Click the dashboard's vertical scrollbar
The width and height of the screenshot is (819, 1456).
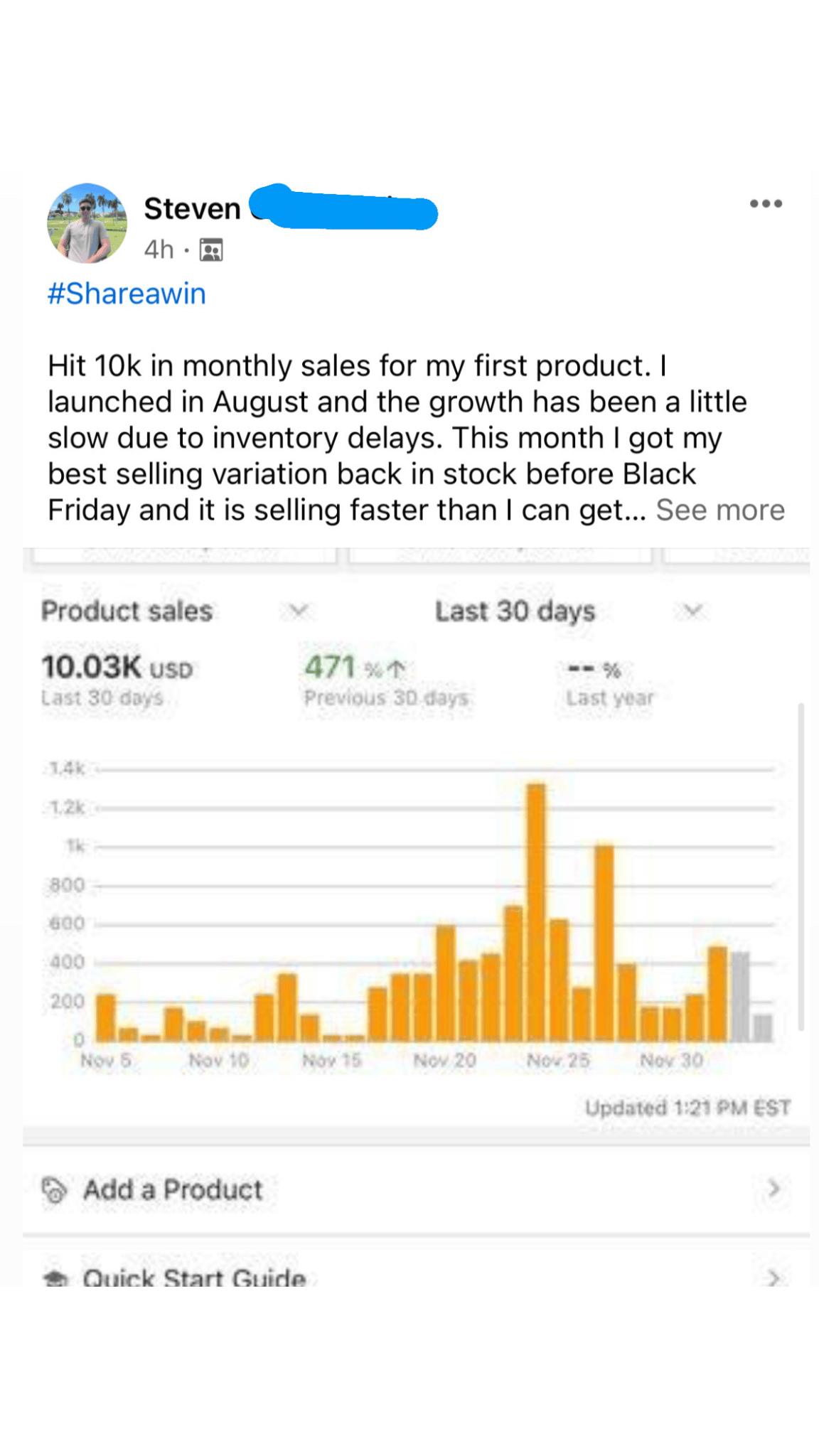(801, 866)
